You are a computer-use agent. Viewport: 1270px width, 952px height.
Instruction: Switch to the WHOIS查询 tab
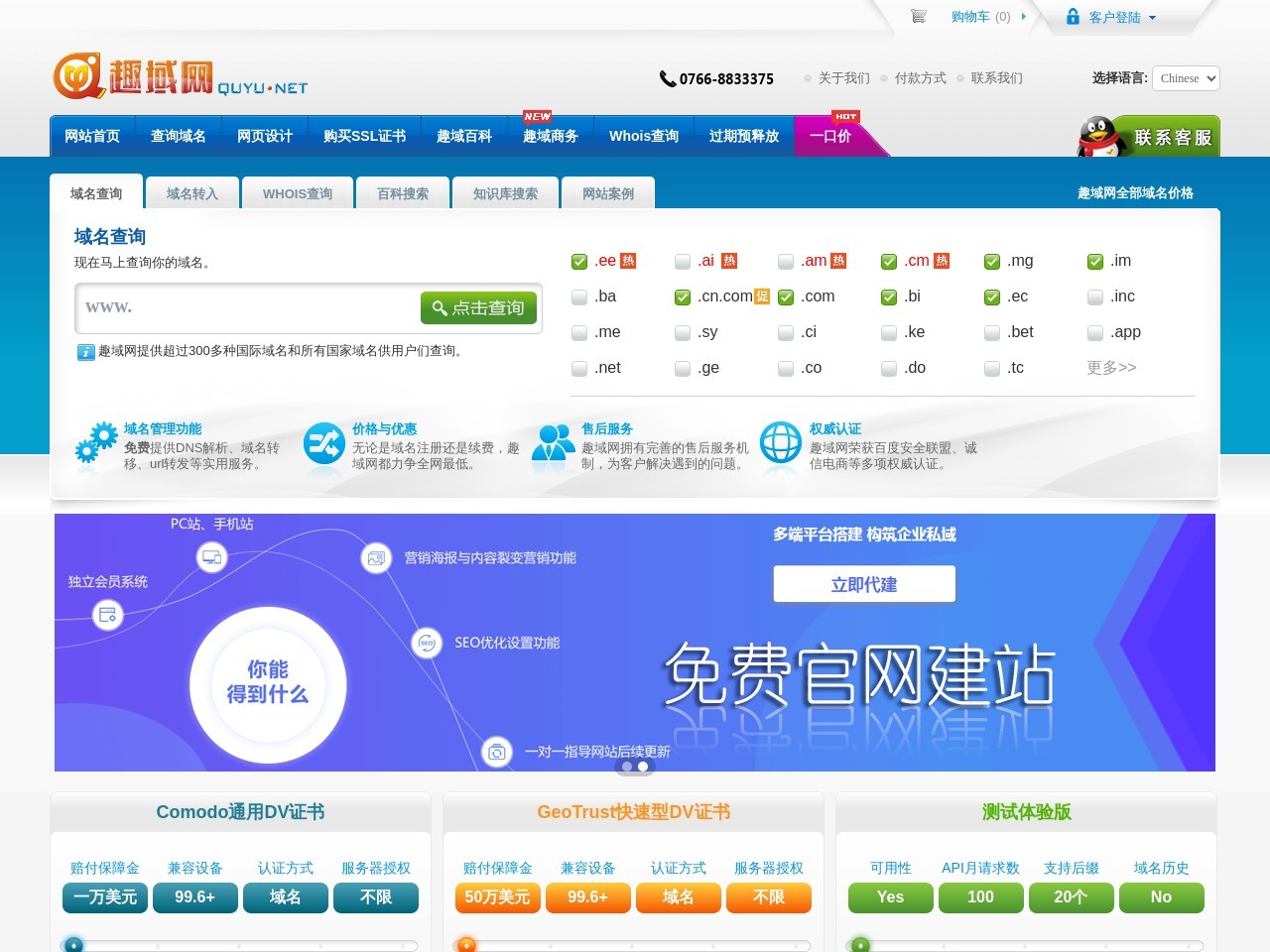click(298, 193)
